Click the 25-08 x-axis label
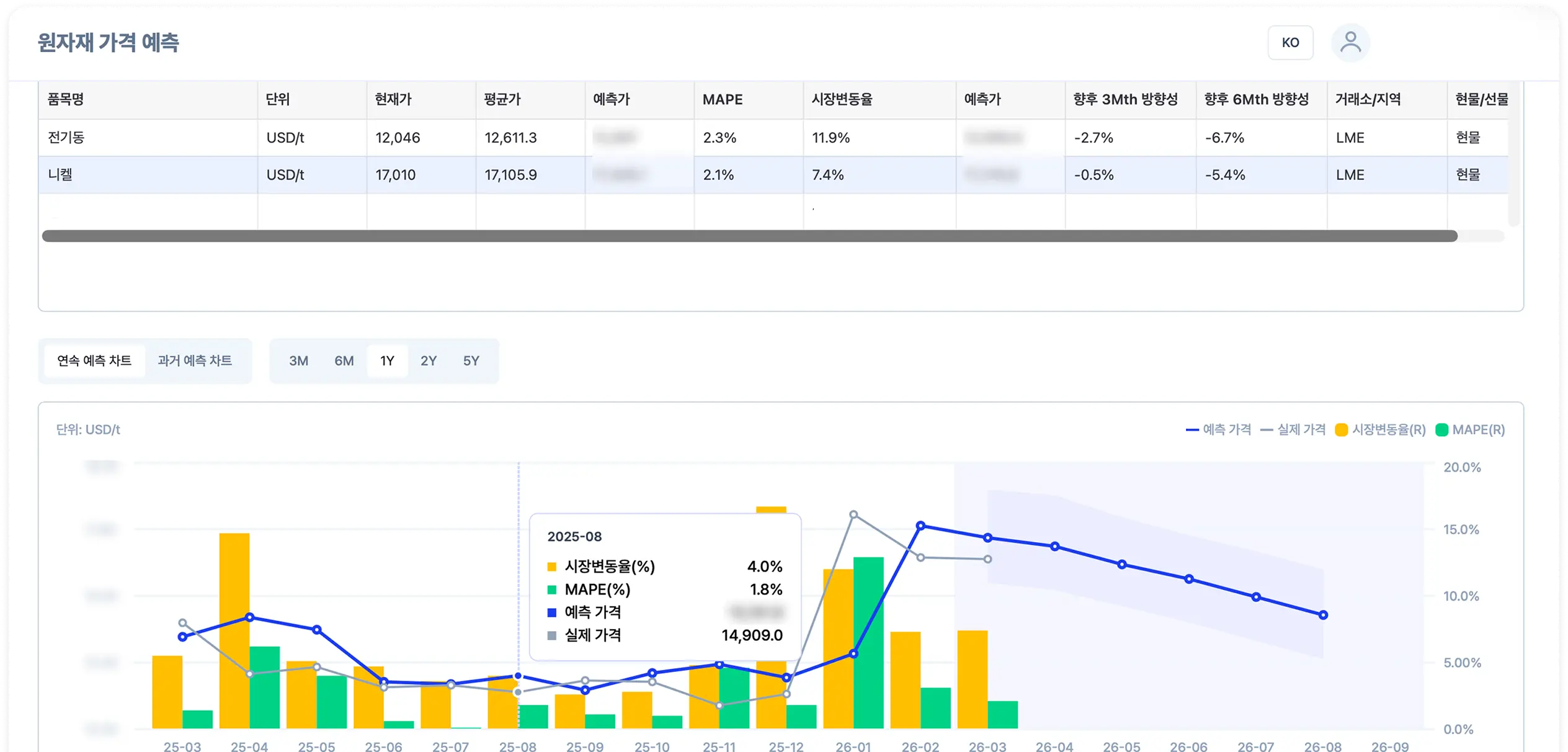1568x752 pixels. coord(518,746)
